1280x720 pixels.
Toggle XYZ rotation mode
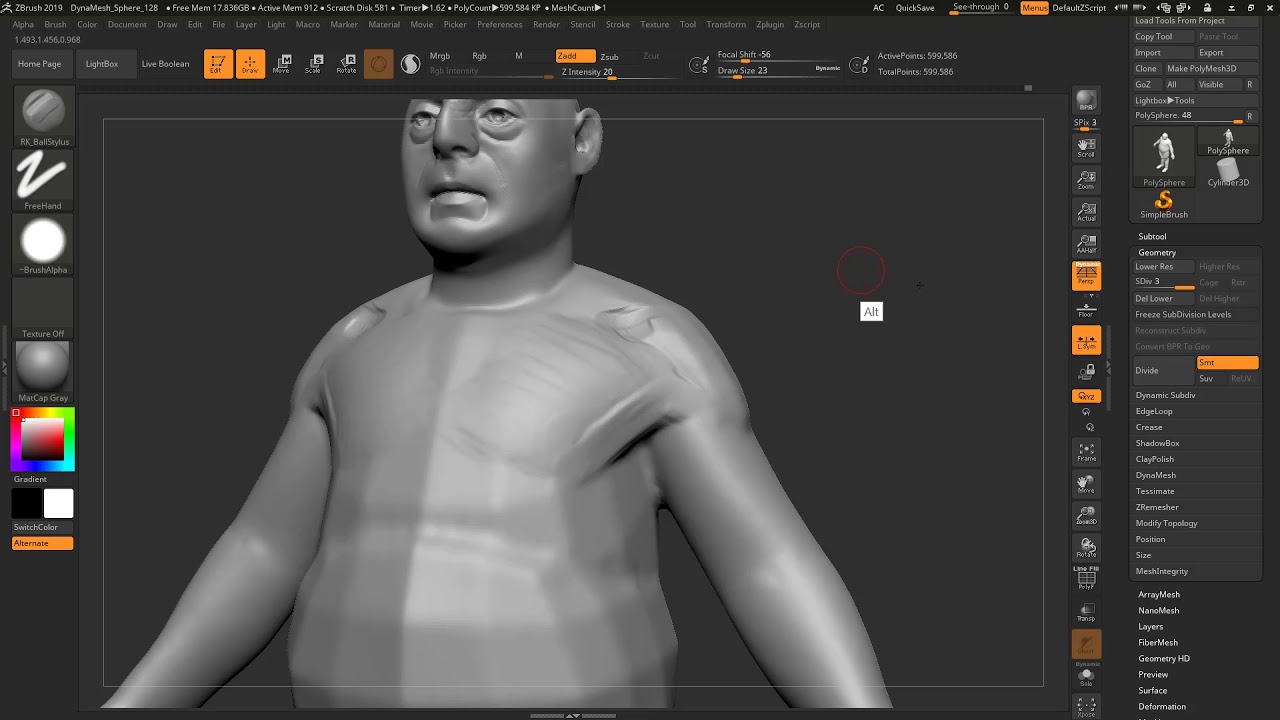click(x=1086, y=396)
